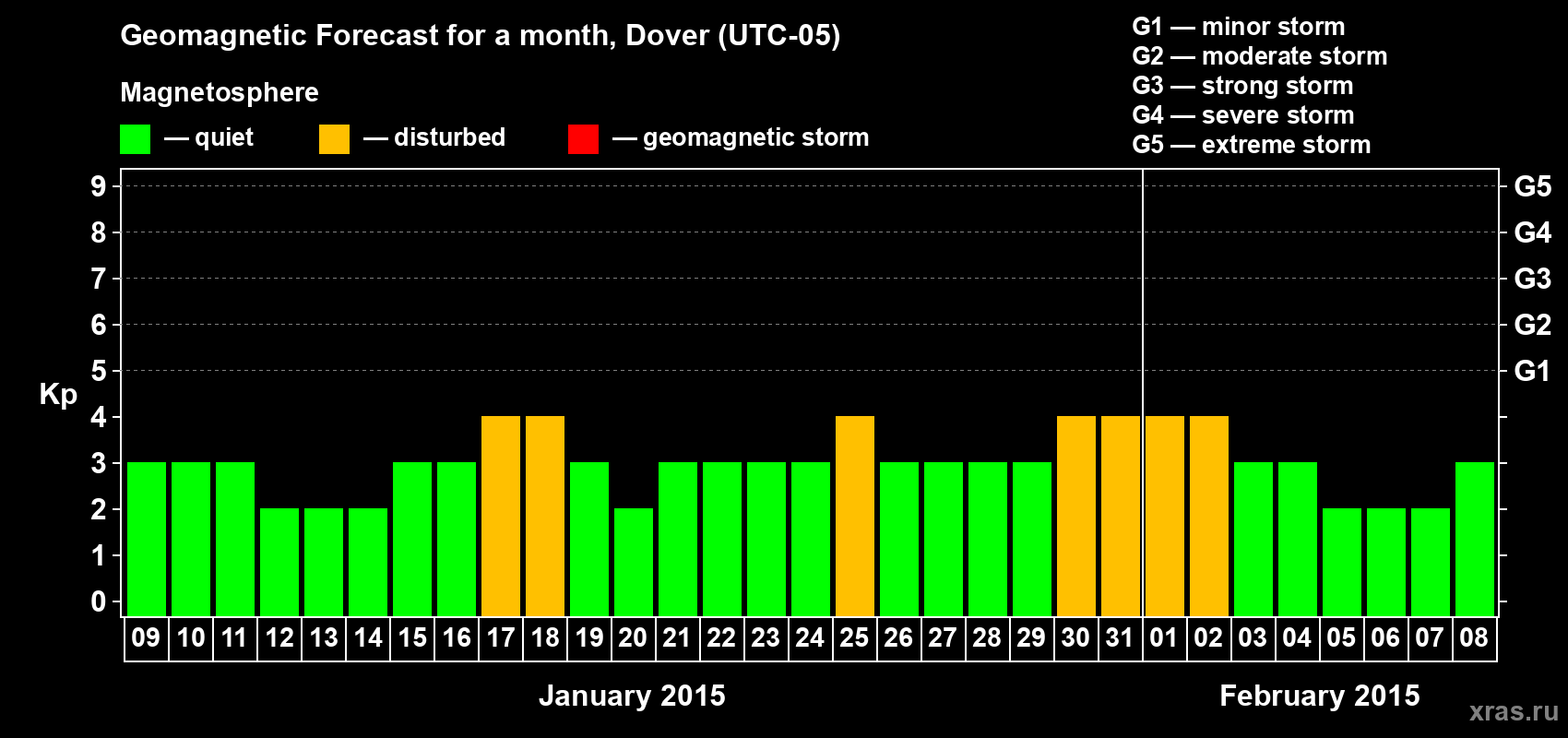Click the date cell 25
This screenshot has height=738, width=1568.
[854, 638]
